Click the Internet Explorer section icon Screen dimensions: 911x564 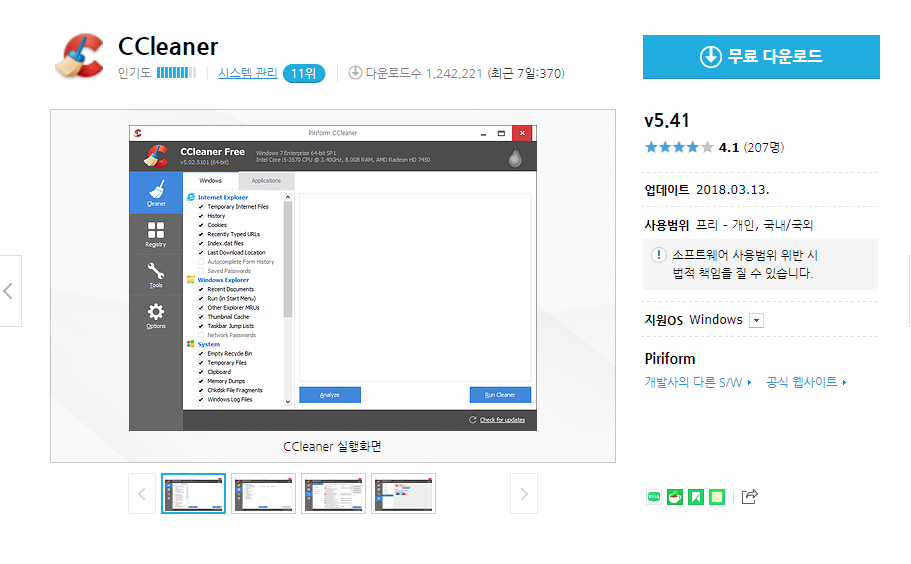191,197
